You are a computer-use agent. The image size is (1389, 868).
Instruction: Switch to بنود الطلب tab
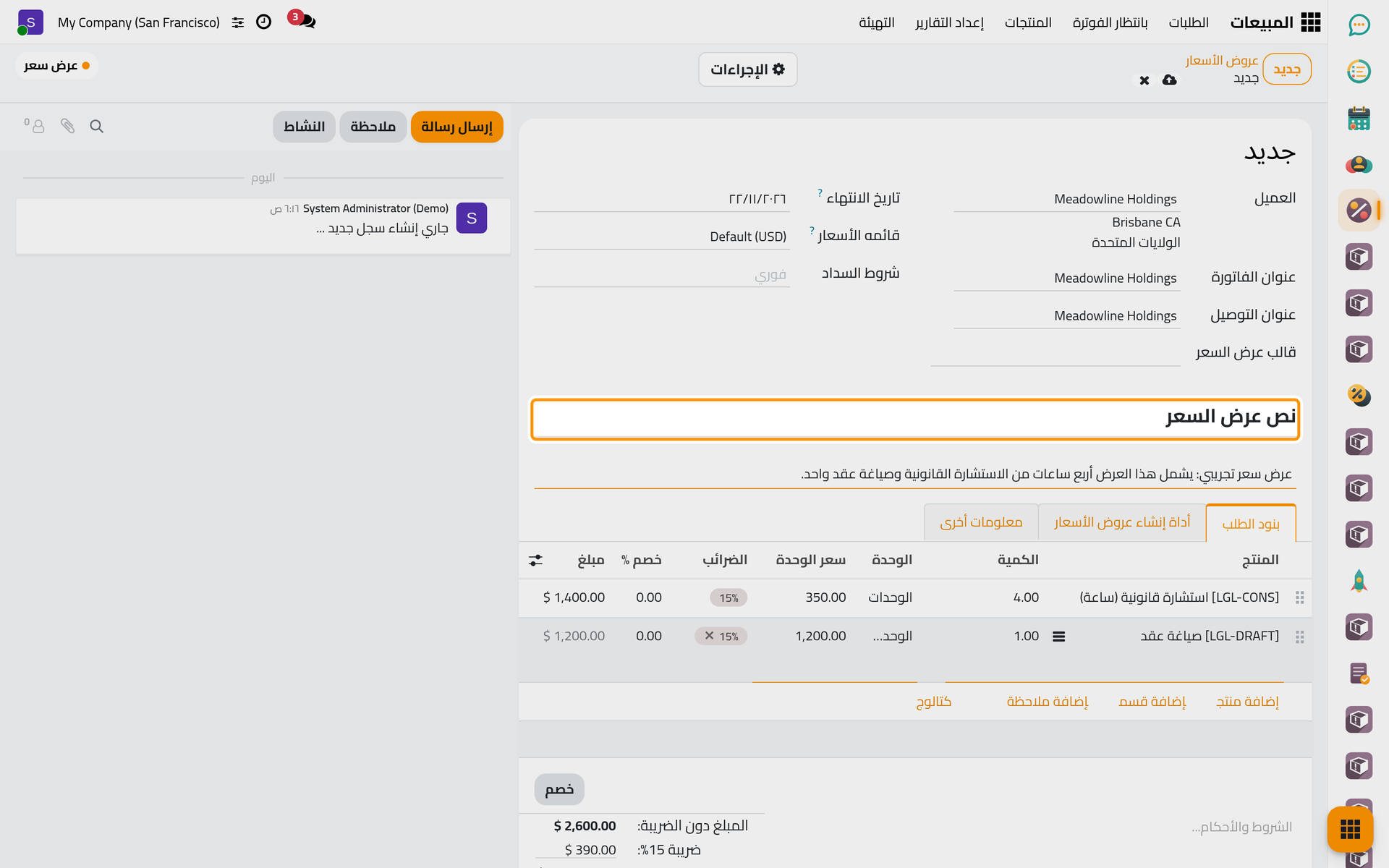point(1251,524)
